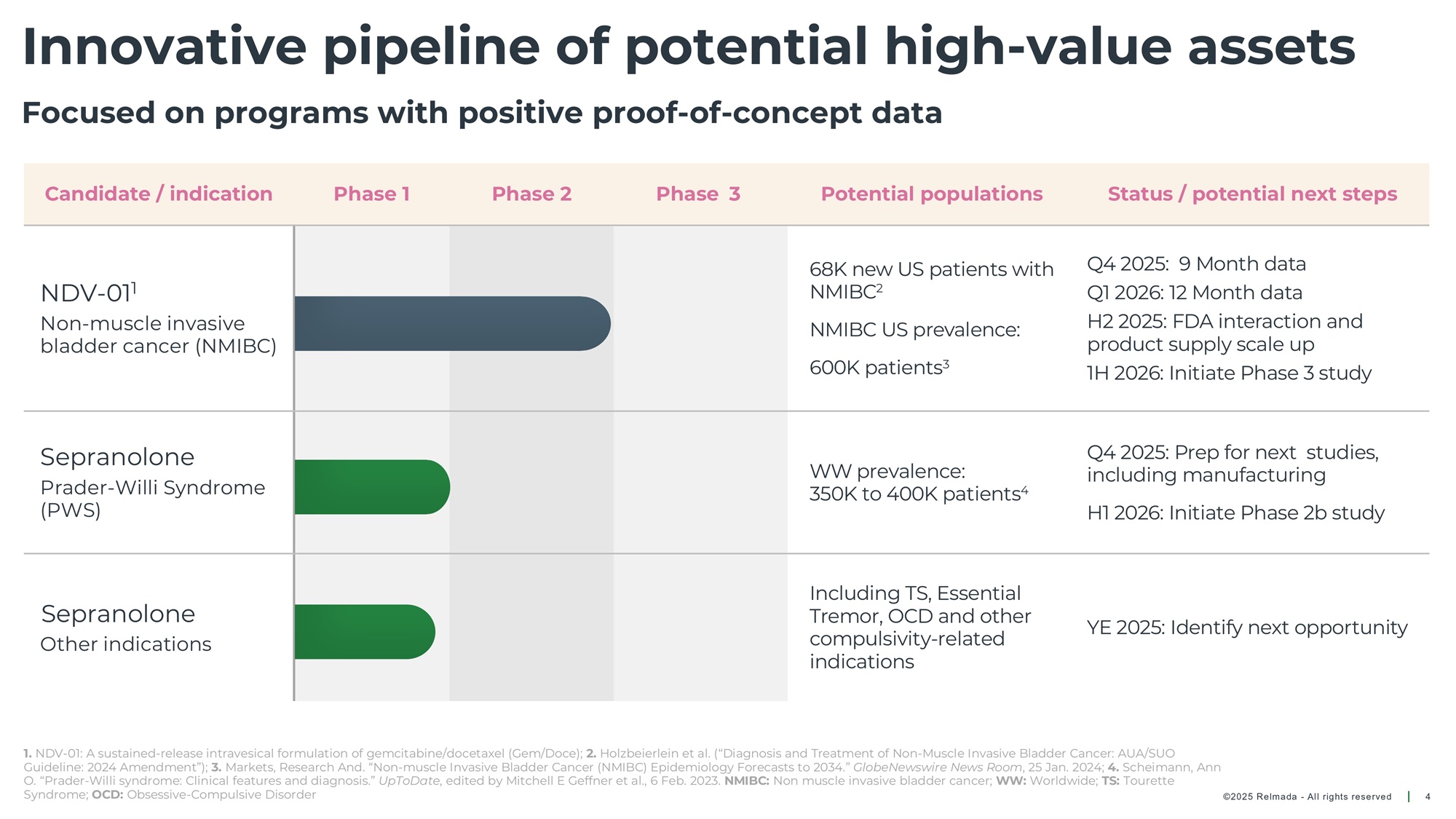Click the NDV-01 dark gray progress bar
1456x819 pixels.
451,323
